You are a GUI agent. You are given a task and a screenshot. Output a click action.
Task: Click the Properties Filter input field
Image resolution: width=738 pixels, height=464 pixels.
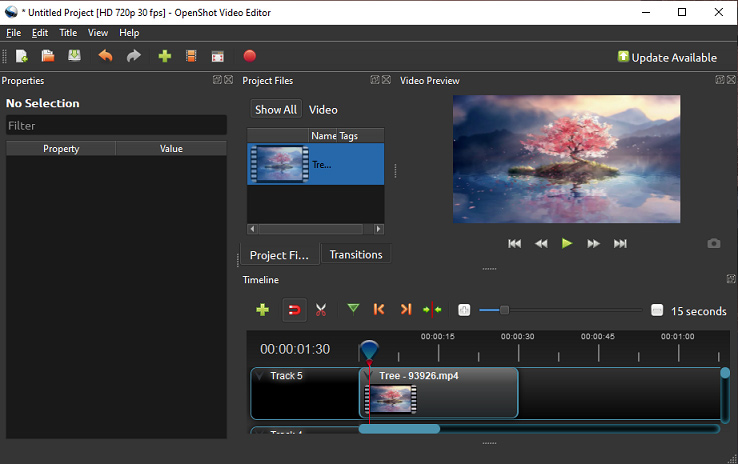click(x=116, y=126)
